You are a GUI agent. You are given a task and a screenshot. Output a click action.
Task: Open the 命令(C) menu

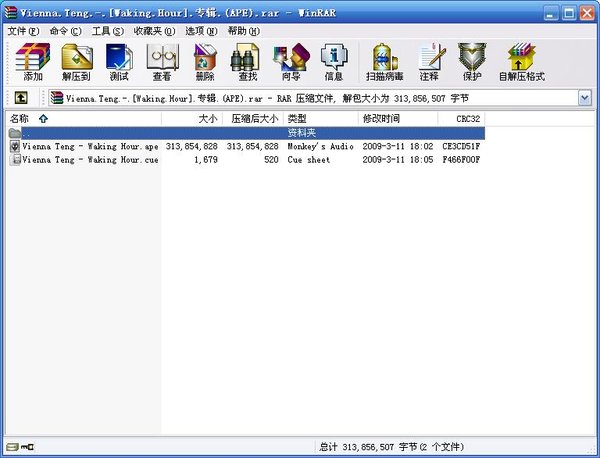tap(65, 31)
